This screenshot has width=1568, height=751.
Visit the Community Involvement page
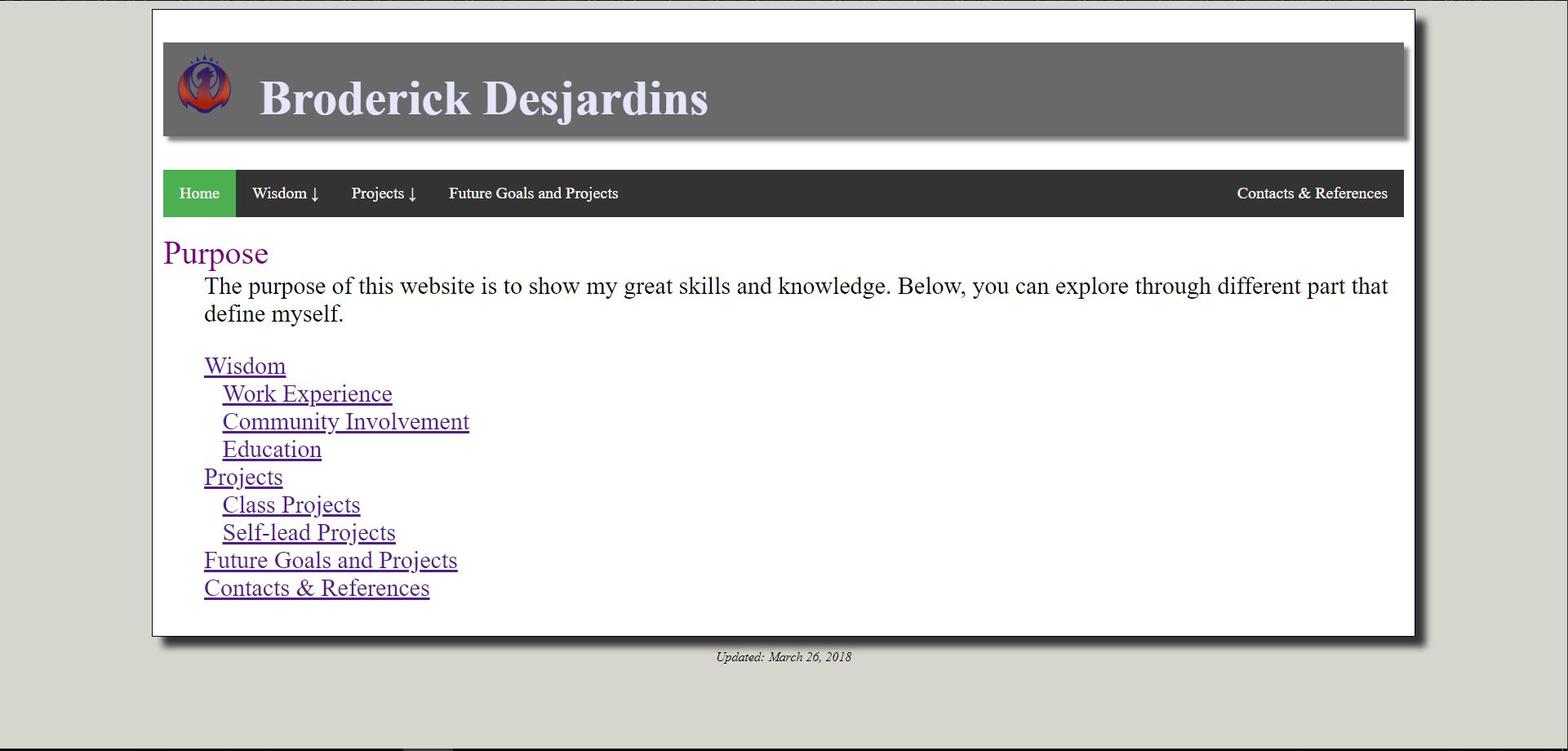pos(345,422)
